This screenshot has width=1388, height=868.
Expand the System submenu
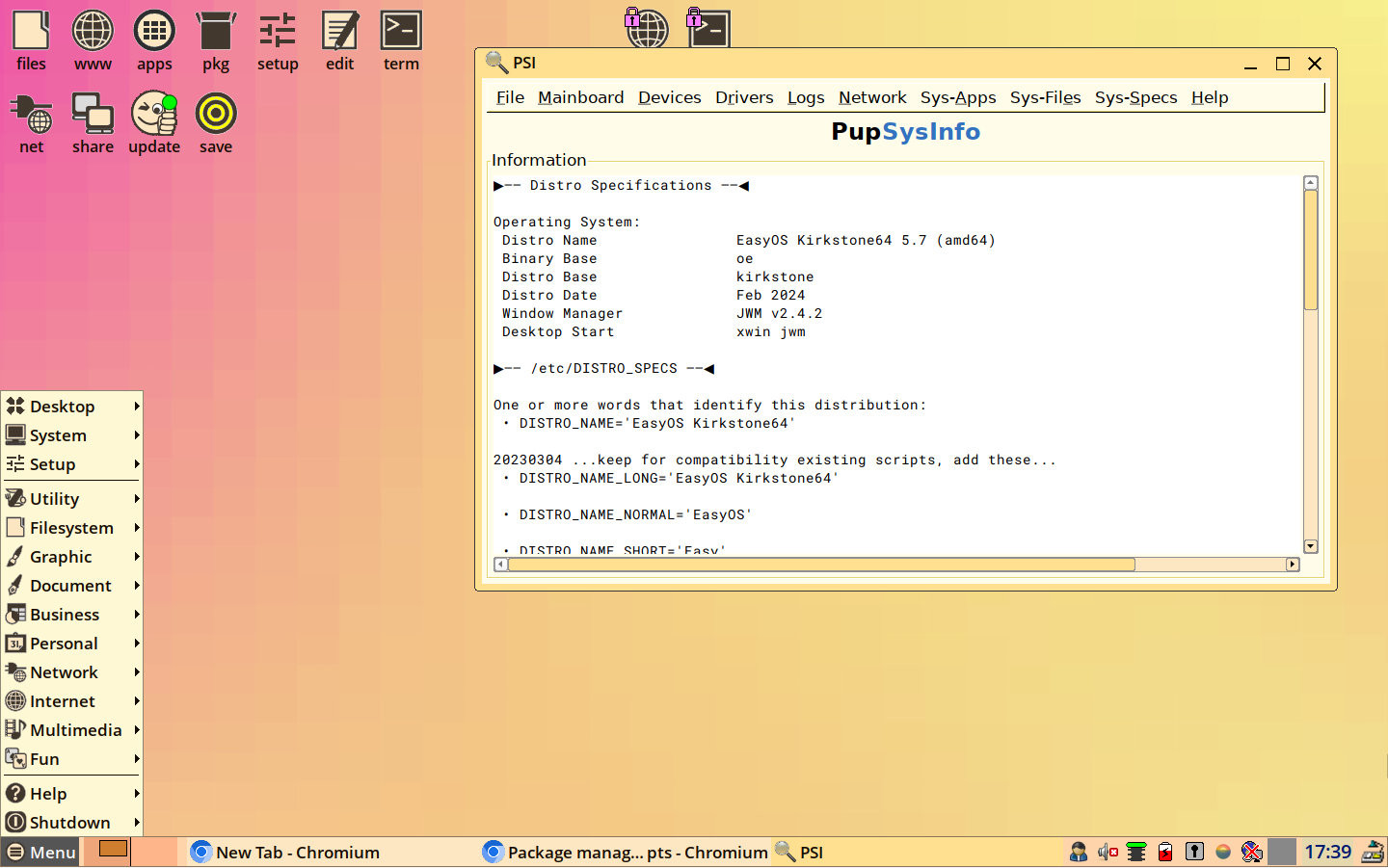pos(72,435)
